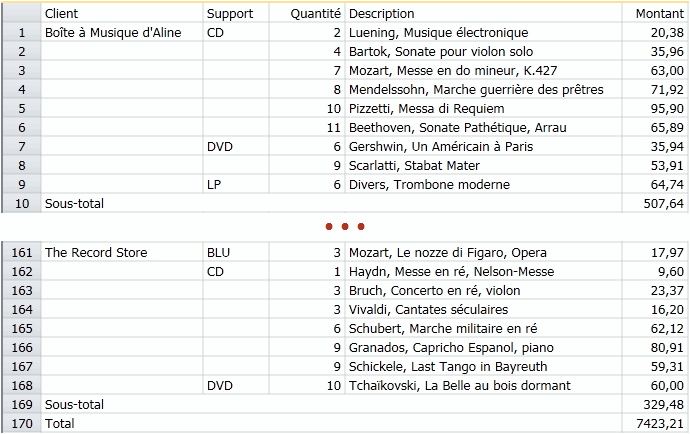This screenshot has width=690, height=434.
Task: Click the LP support cell
Action: click(x=214, y=184)
